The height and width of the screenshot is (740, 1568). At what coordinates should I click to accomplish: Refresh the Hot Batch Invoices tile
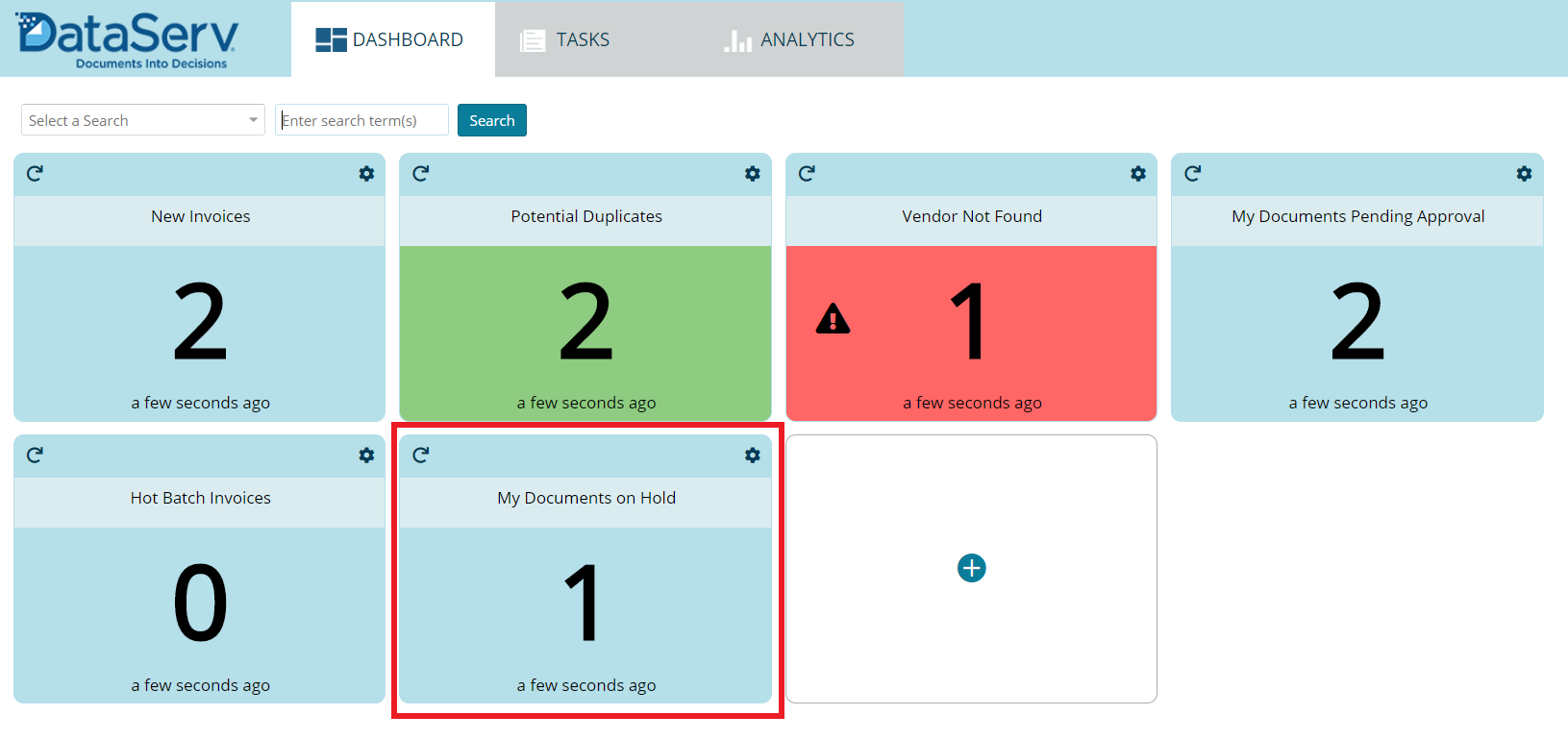(x=35, y=456)
